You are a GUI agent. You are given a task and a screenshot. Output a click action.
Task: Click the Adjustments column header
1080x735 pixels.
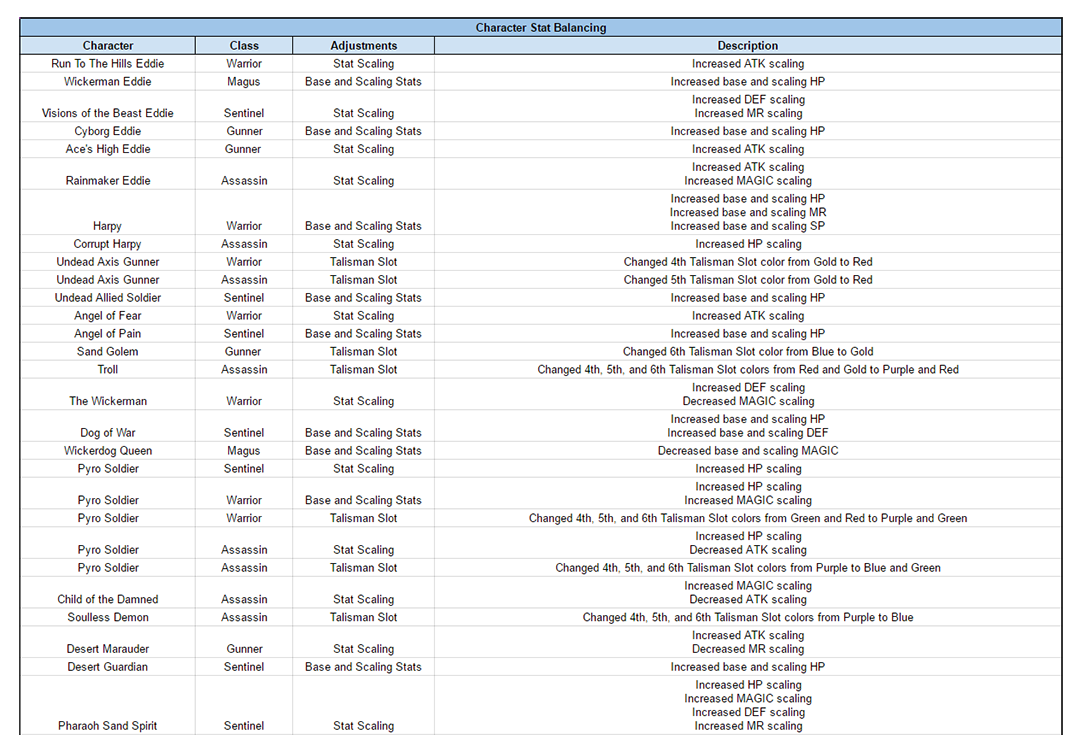364,46
